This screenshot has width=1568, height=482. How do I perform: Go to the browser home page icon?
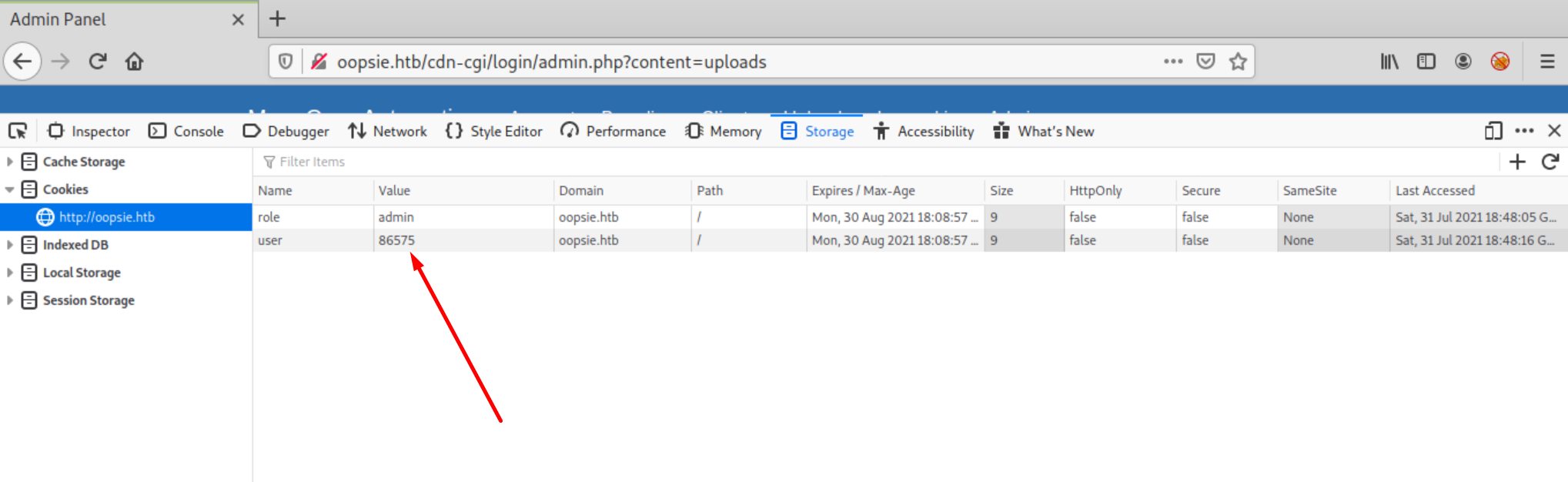coord(135,62)
